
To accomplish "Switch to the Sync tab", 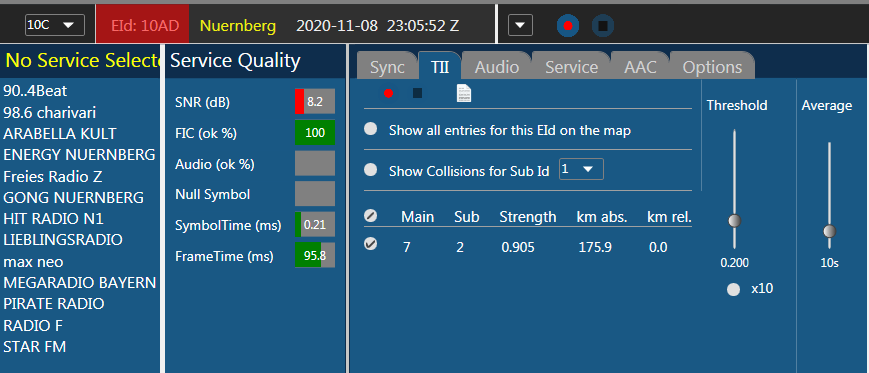I will point(387,67).
